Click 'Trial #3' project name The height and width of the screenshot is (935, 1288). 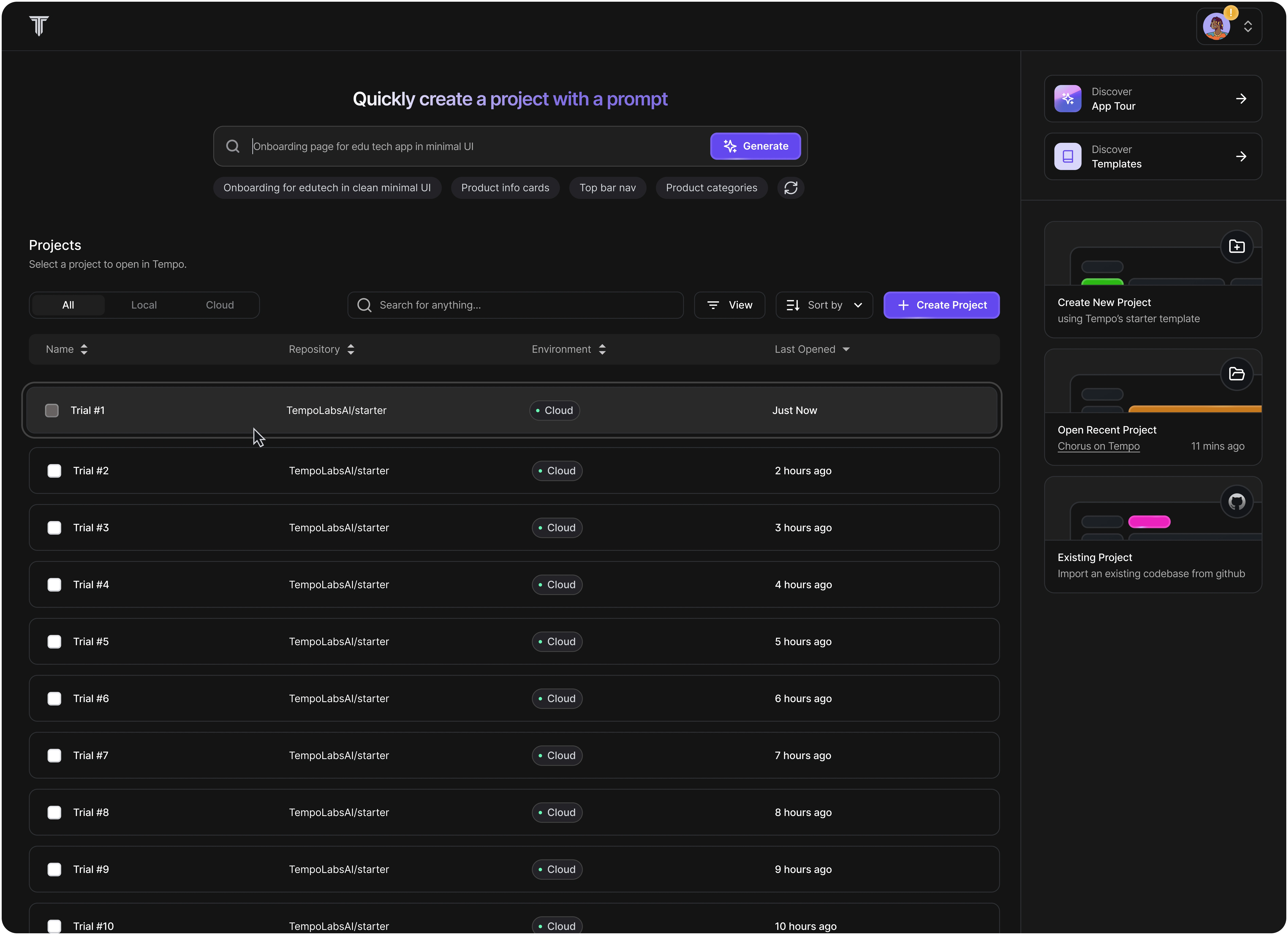point(91,528)
